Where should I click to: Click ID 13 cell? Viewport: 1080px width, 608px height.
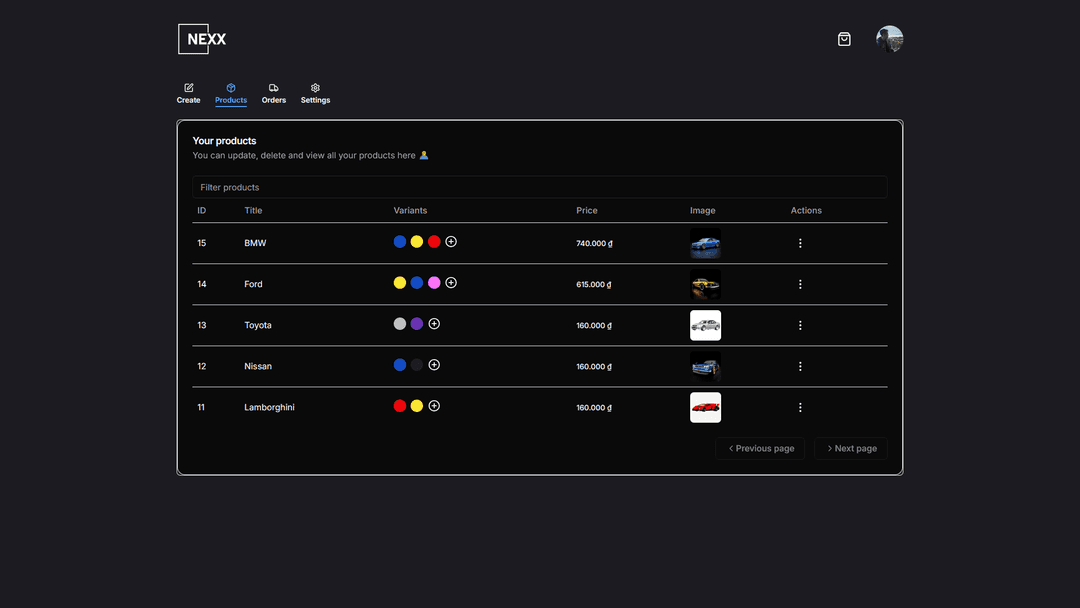coord(202,325)
